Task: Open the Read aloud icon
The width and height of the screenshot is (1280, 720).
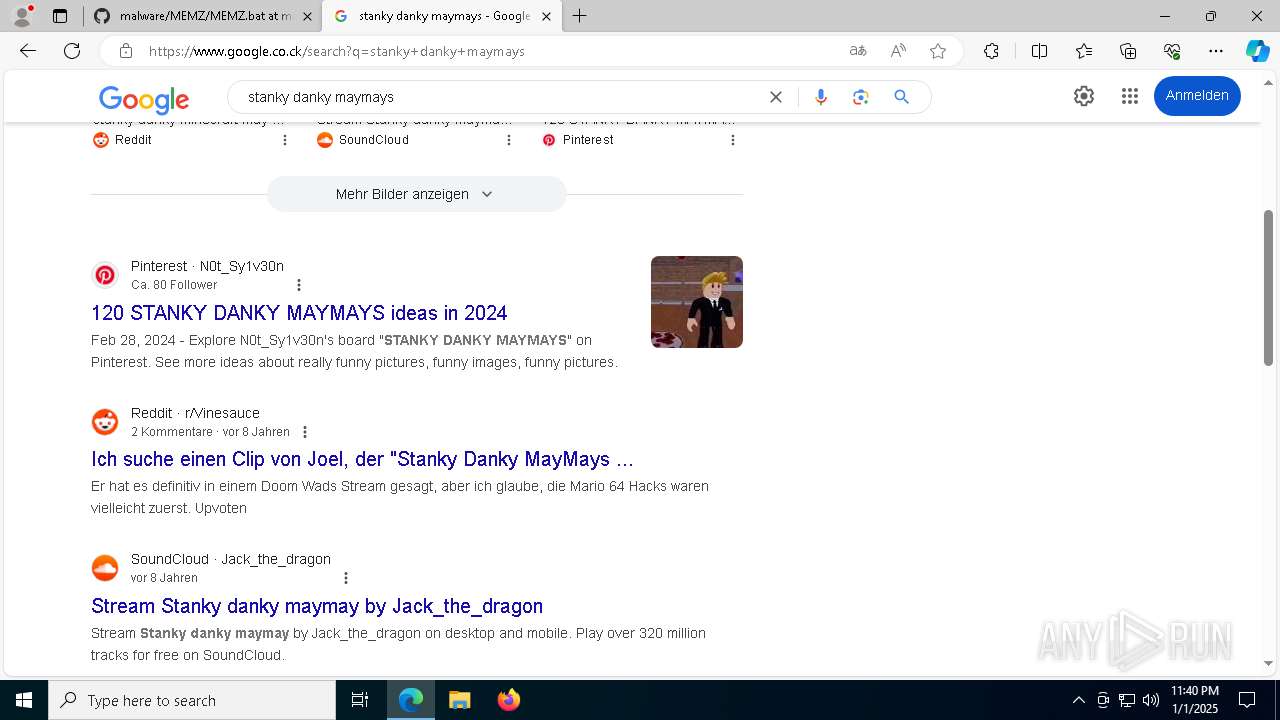Action: 898,51
